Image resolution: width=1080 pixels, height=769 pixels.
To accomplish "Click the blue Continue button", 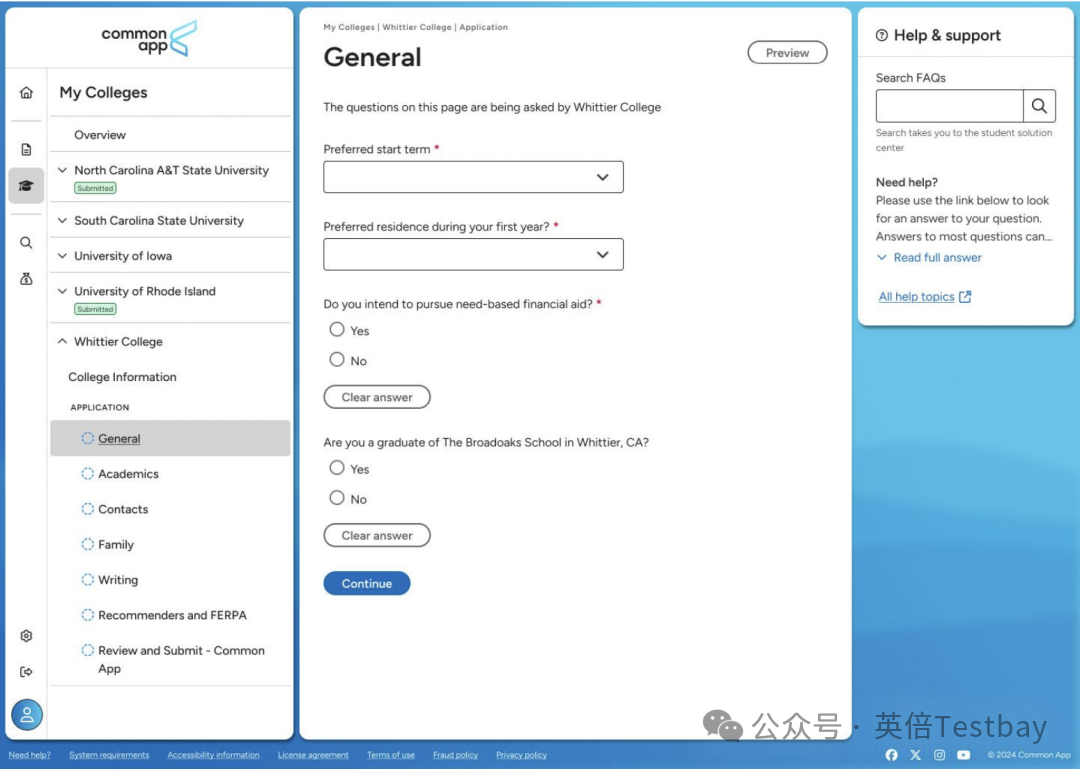I will point(366,584).
